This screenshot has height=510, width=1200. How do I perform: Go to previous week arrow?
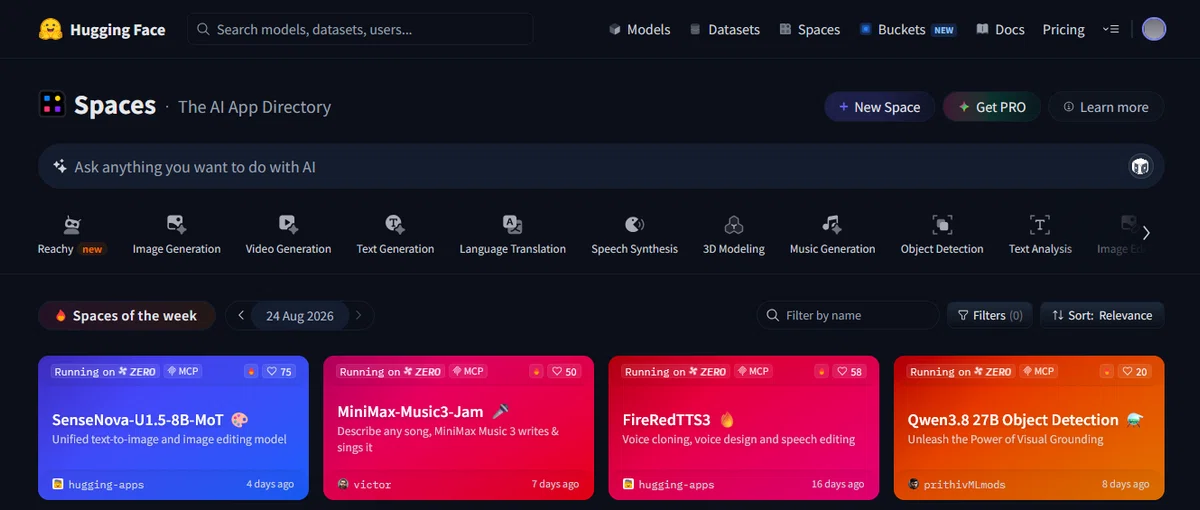(241, 315)
